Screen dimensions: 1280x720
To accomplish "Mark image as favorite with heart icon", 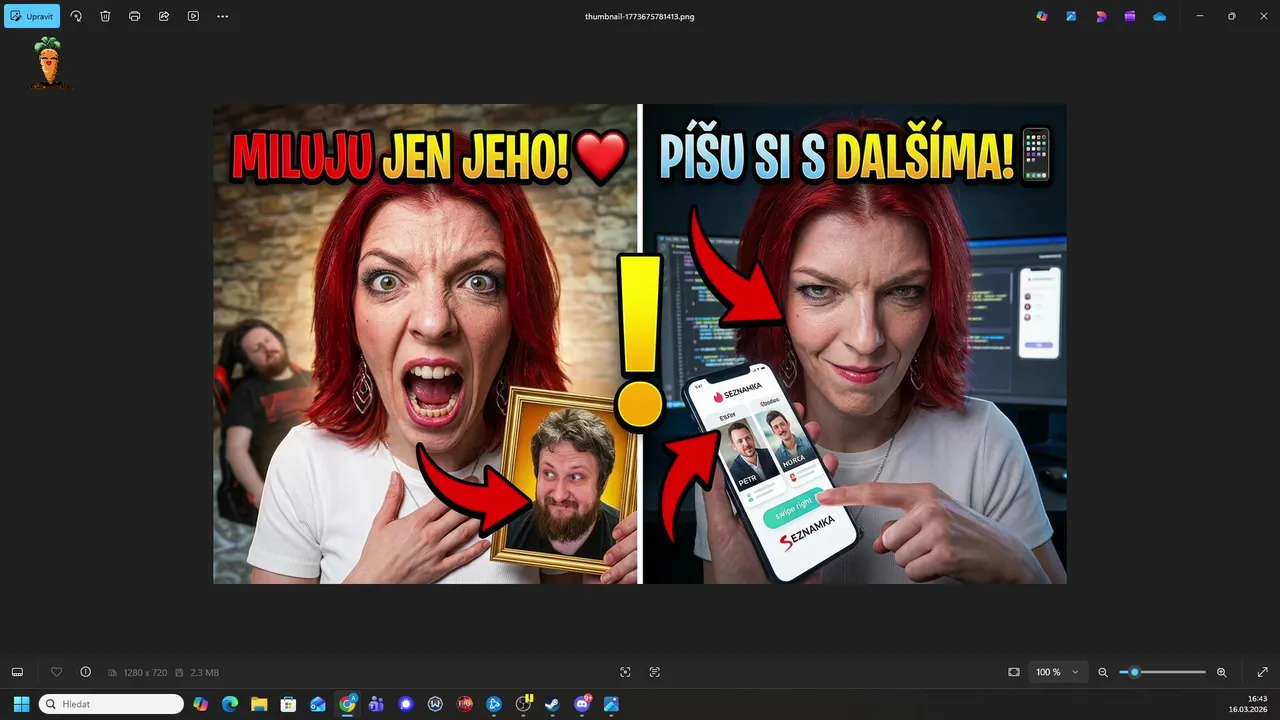I will [x=56, y=672].
